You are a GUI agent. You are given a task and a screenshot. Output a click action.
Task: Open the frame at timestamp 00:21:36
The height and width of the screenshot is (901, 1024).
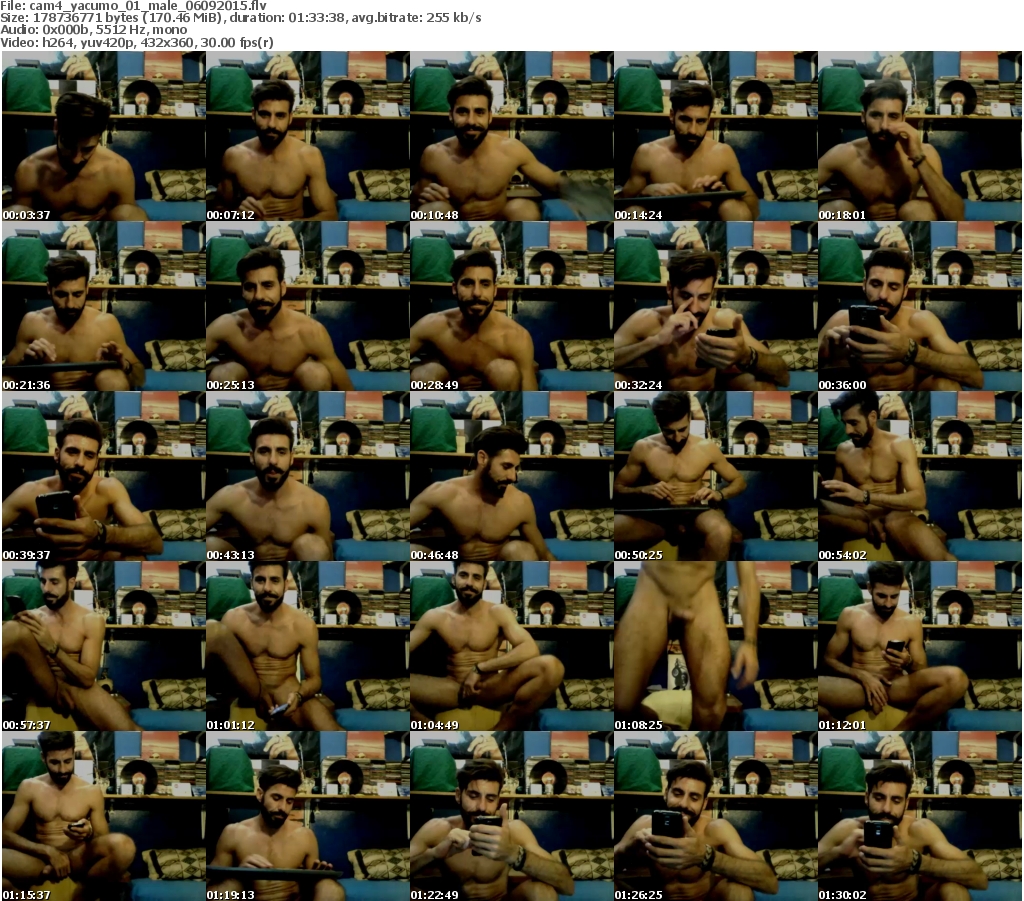(x=104, y=306)
